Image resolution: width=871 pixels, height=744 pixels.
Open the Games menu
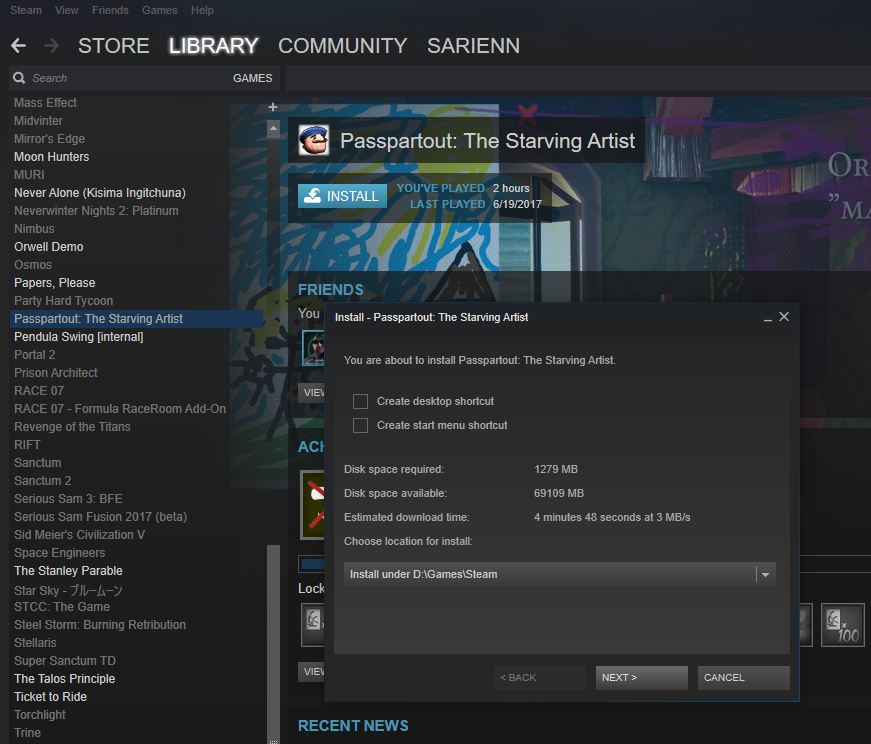point(159,10)
